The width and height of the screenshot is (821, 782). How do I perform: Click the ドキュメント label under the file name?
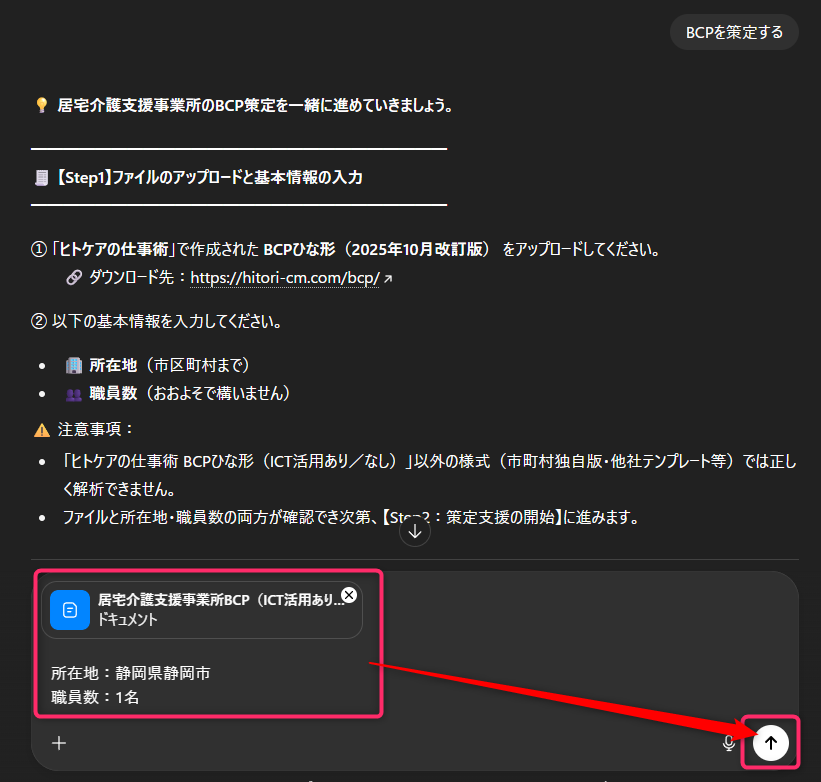pos(128,620)
